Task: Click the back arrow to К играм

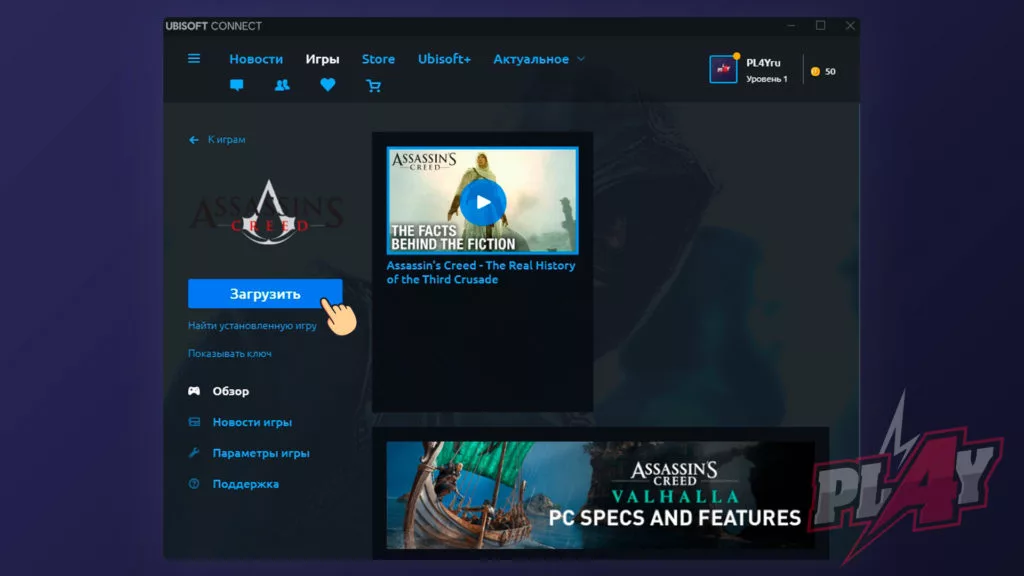Action: tap(194, 140)
